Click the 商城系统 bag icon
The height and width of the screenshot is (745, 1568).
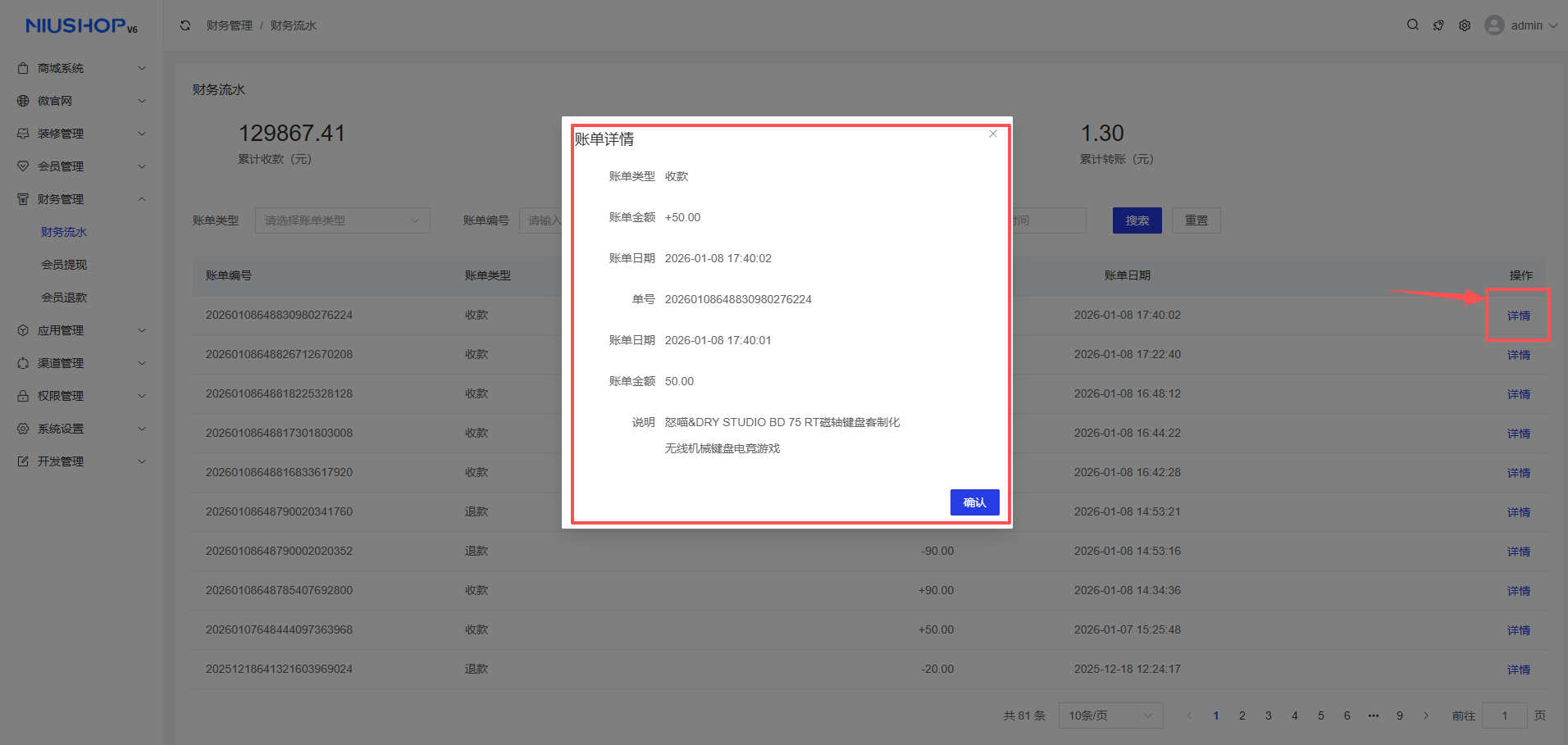coord(23,68)
